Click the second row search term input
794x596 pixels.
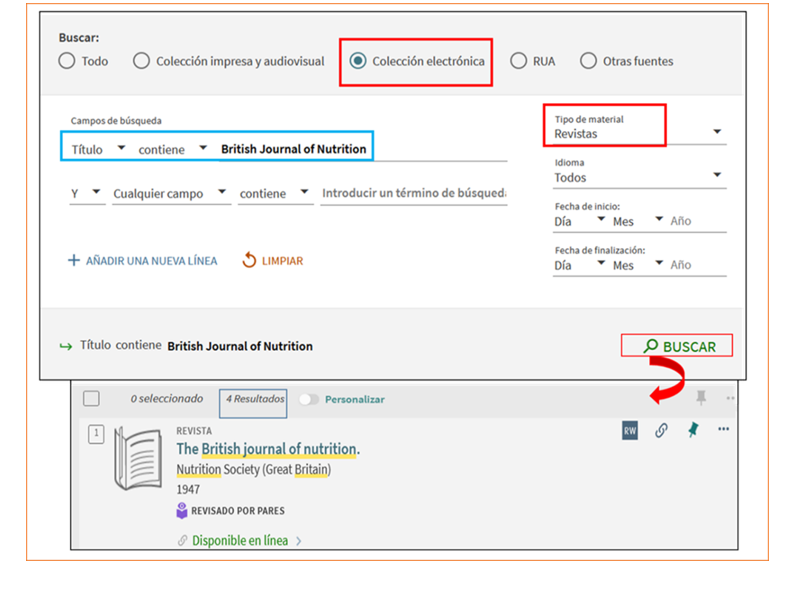click(413, 193)
